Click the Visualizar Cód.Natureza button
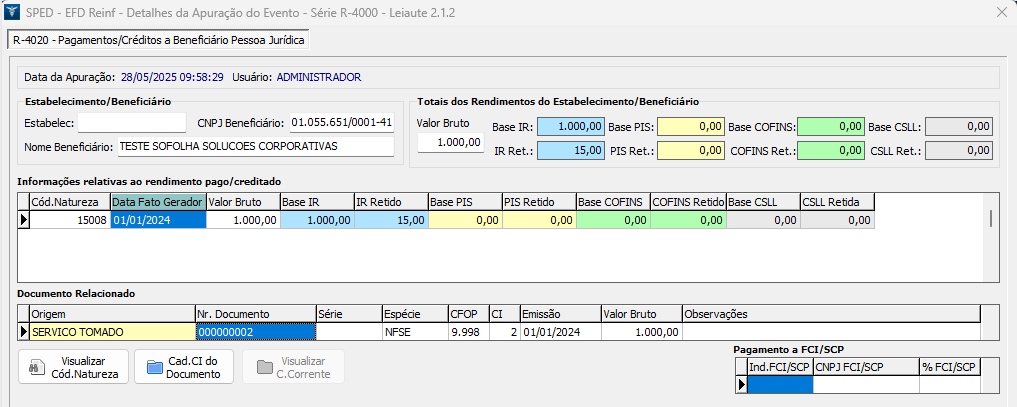This screenshot has height=407, width=1017. 74,368
